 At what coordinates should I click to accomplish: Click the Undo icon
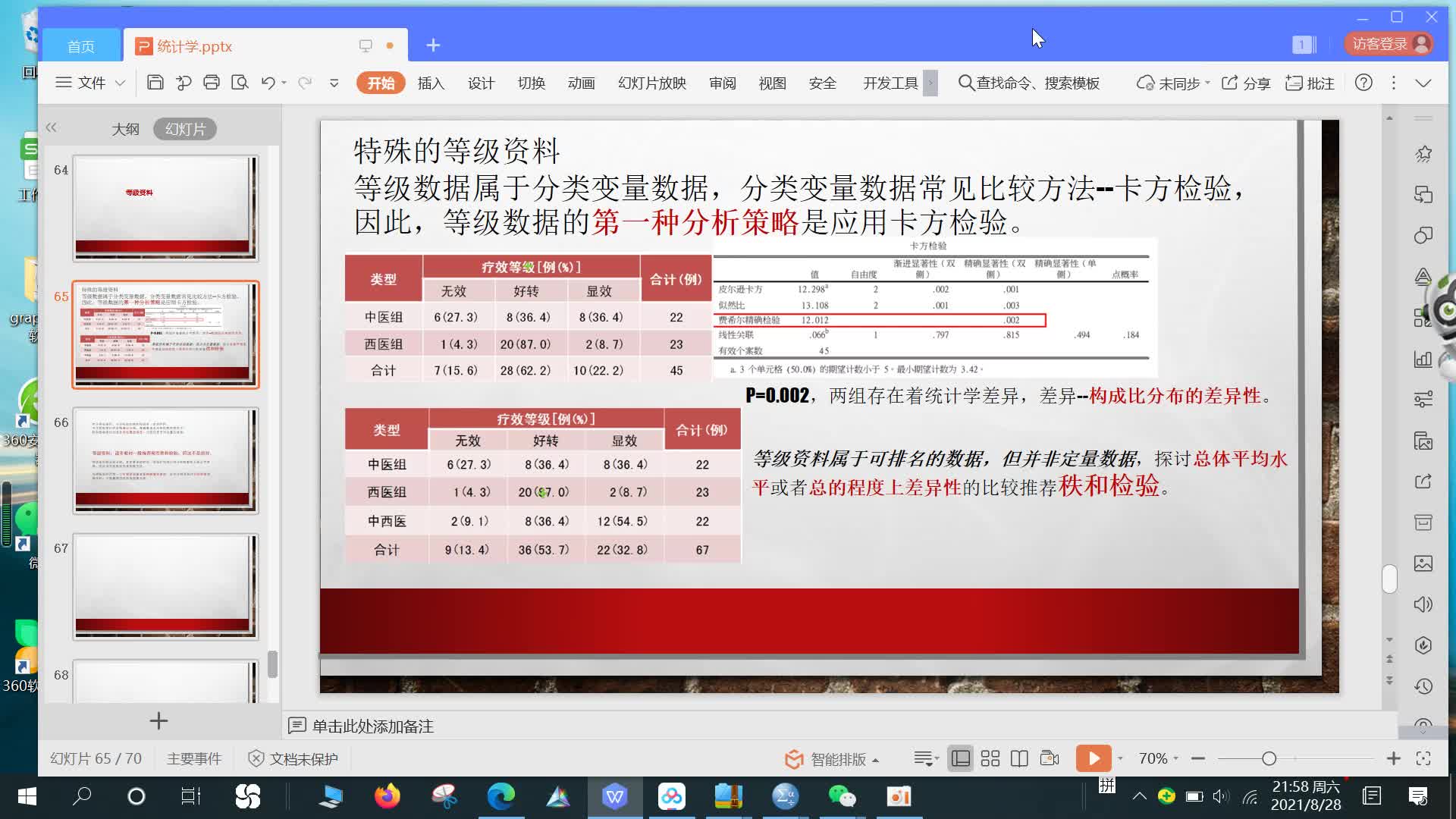pos(270,82)
